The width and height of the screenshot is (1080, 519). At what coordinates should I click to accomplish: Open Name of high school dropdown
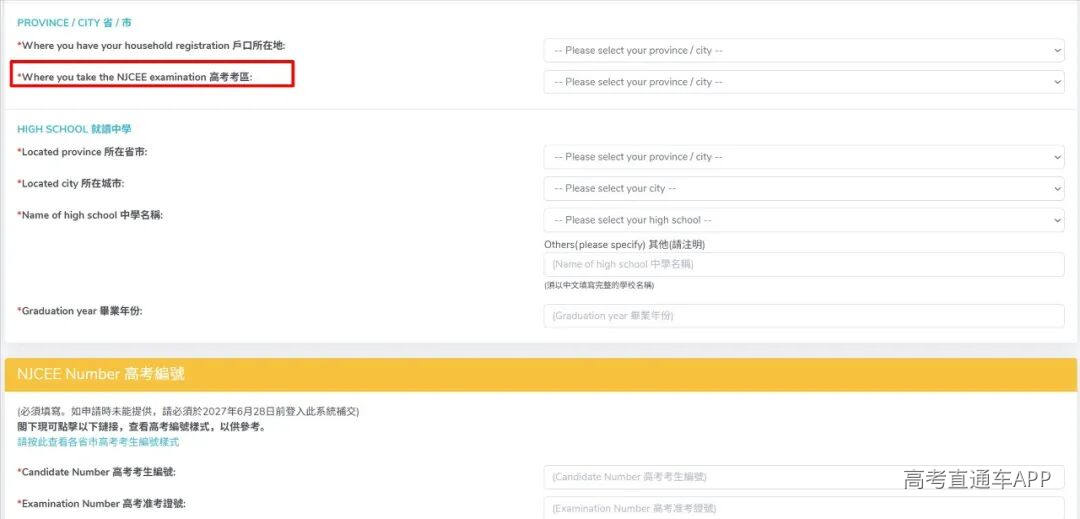tap(804, 220)
